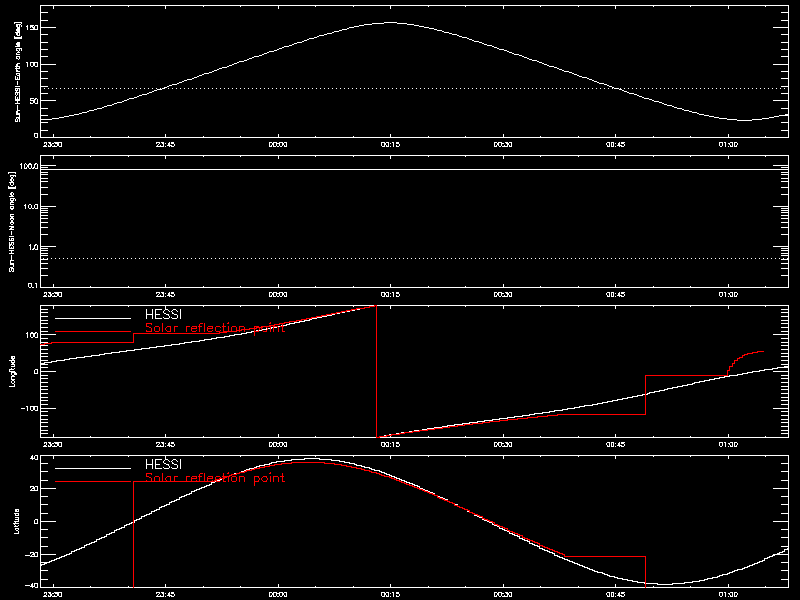
Task: Select the 'Latitude' y-axis title
Action: click(16, 521)
